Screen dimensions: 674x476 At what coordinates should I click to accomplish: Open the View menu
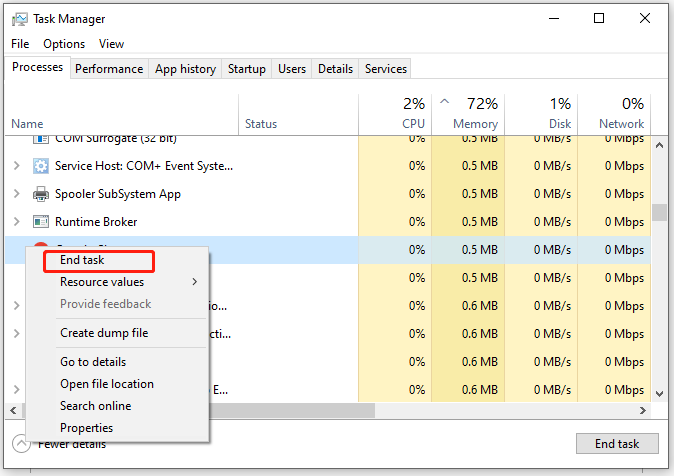coord(111,44)
